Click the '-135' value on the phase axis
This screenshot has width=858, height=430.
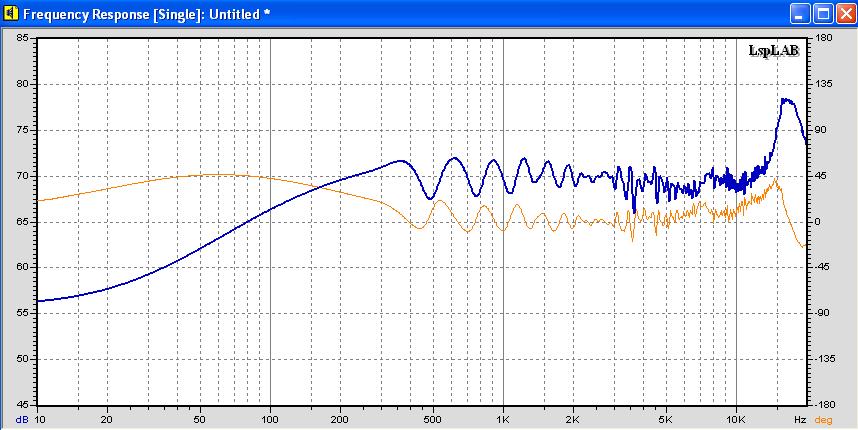(824, 359)
